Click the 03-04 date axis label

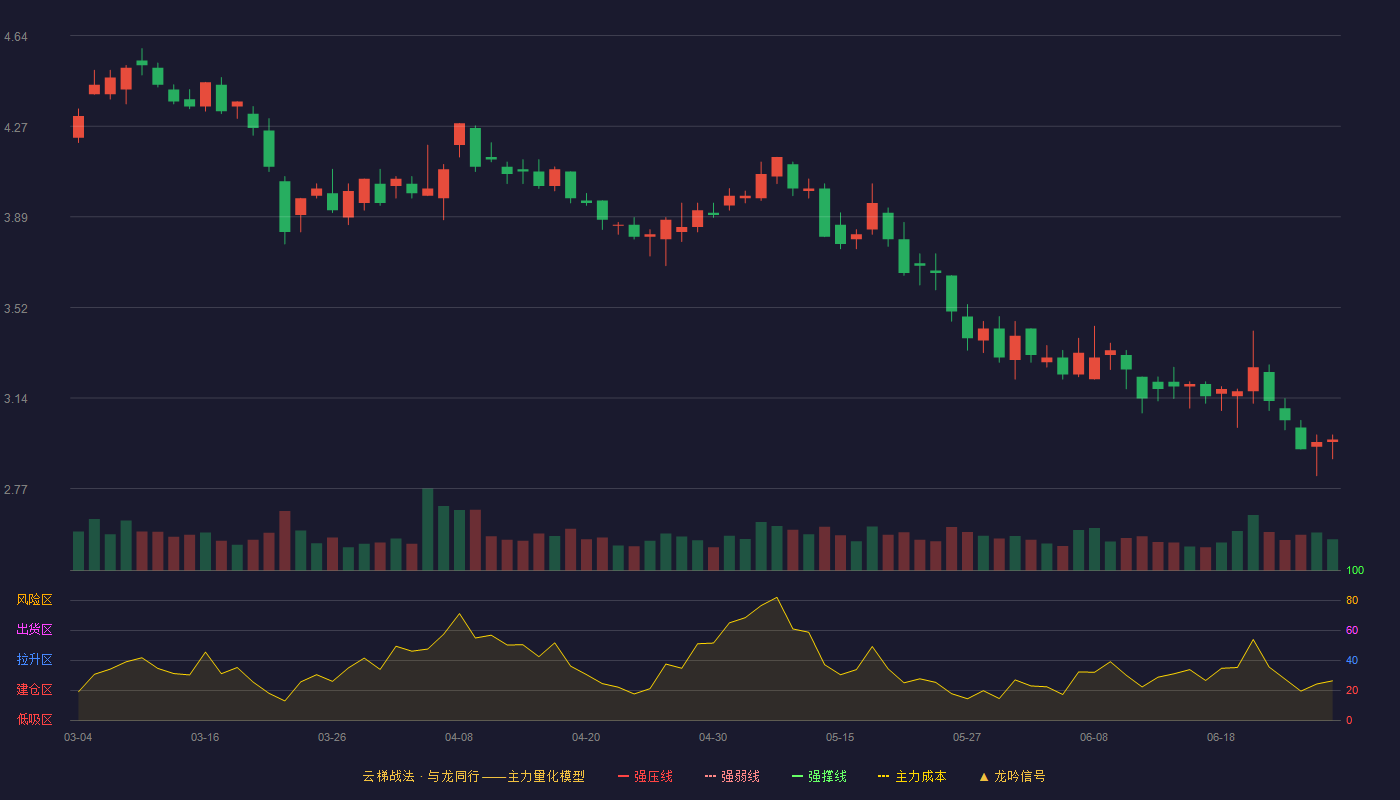[78, 737]
